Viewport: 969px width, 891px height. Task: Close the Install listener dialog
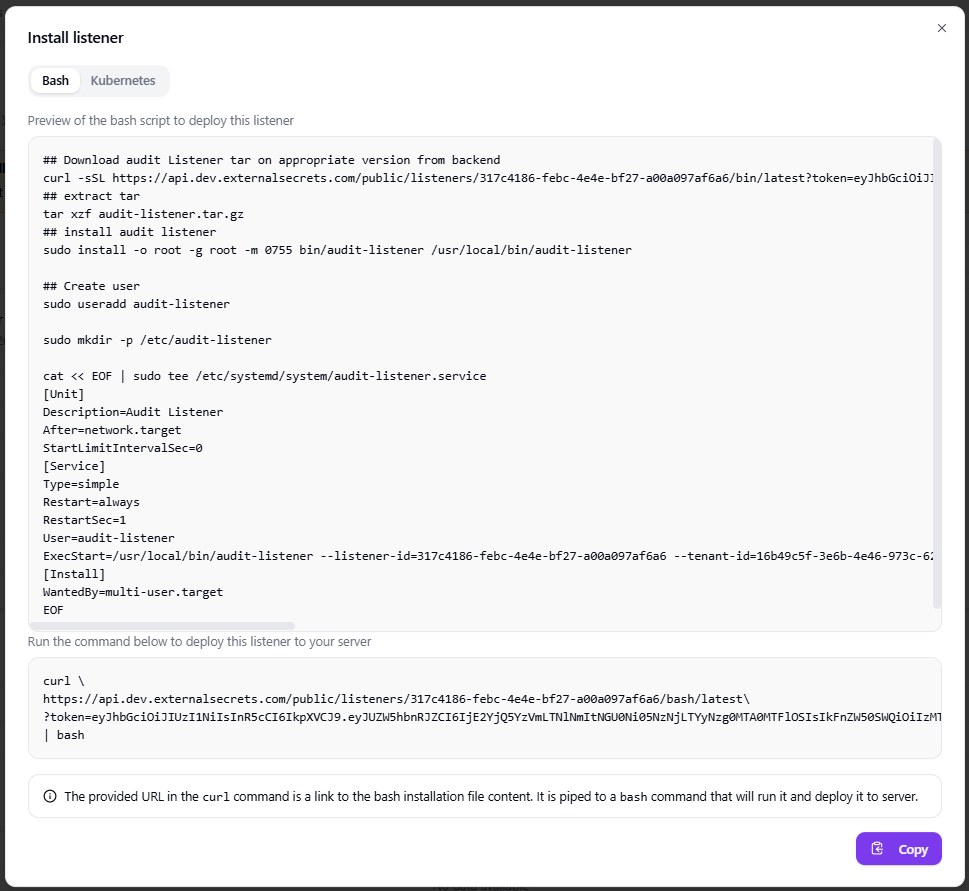[941, 28]
